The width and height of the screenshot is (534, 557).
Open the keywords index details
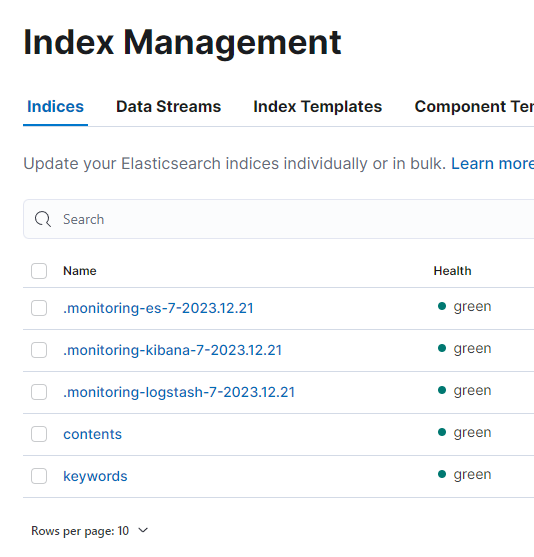[95, 476]
